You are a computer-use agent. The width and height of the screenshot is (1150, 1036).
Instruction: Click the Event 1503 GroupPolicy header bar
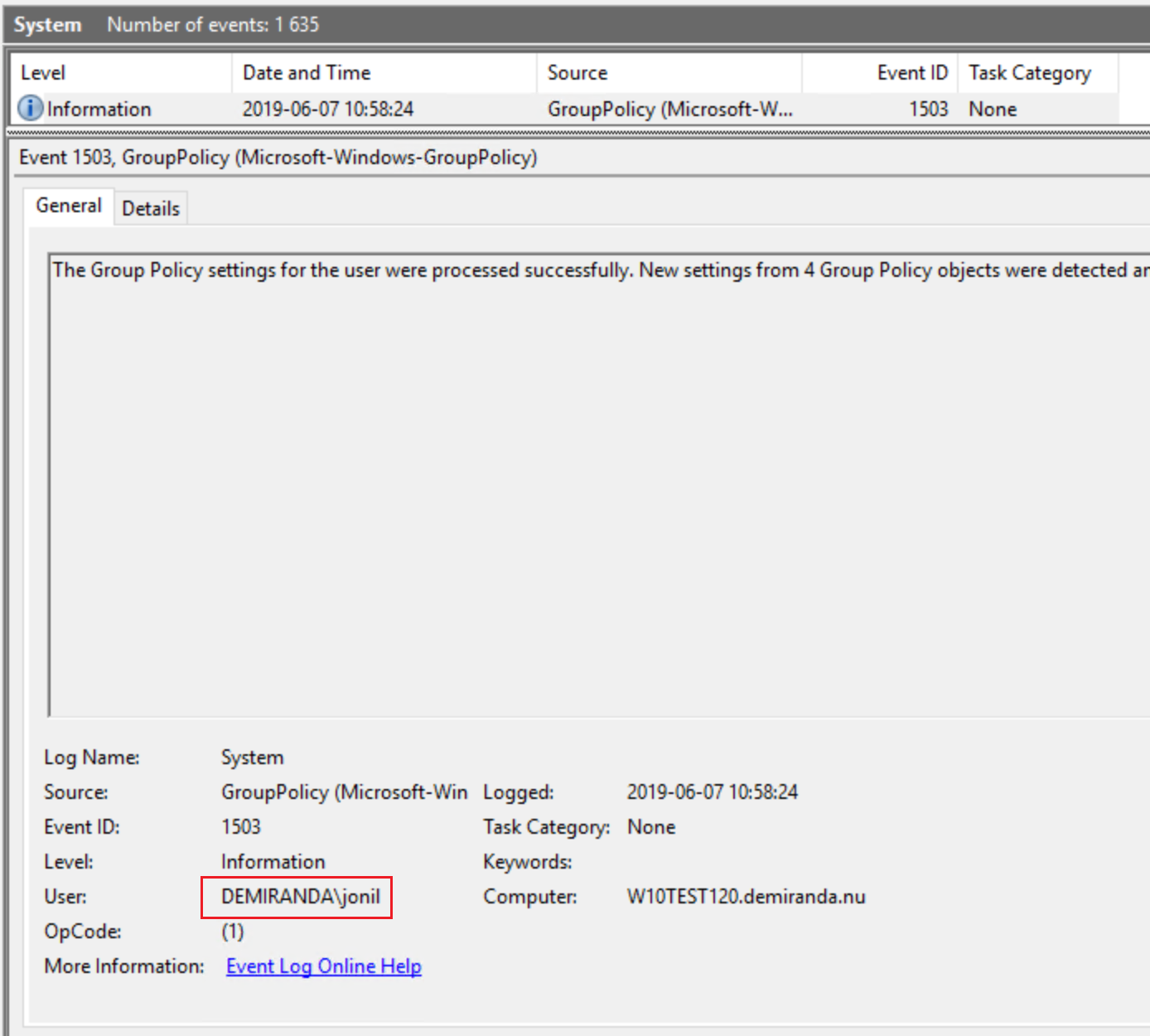coord(278,157)
